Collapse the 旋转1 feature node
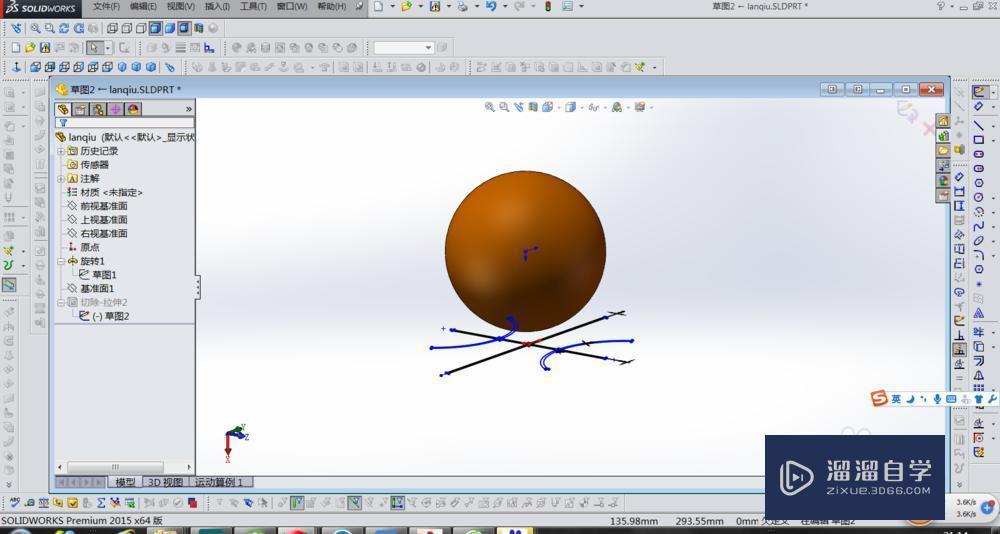Image resolution: width=1000 pixels, height=534 pixels. click(x=61, y=262)
